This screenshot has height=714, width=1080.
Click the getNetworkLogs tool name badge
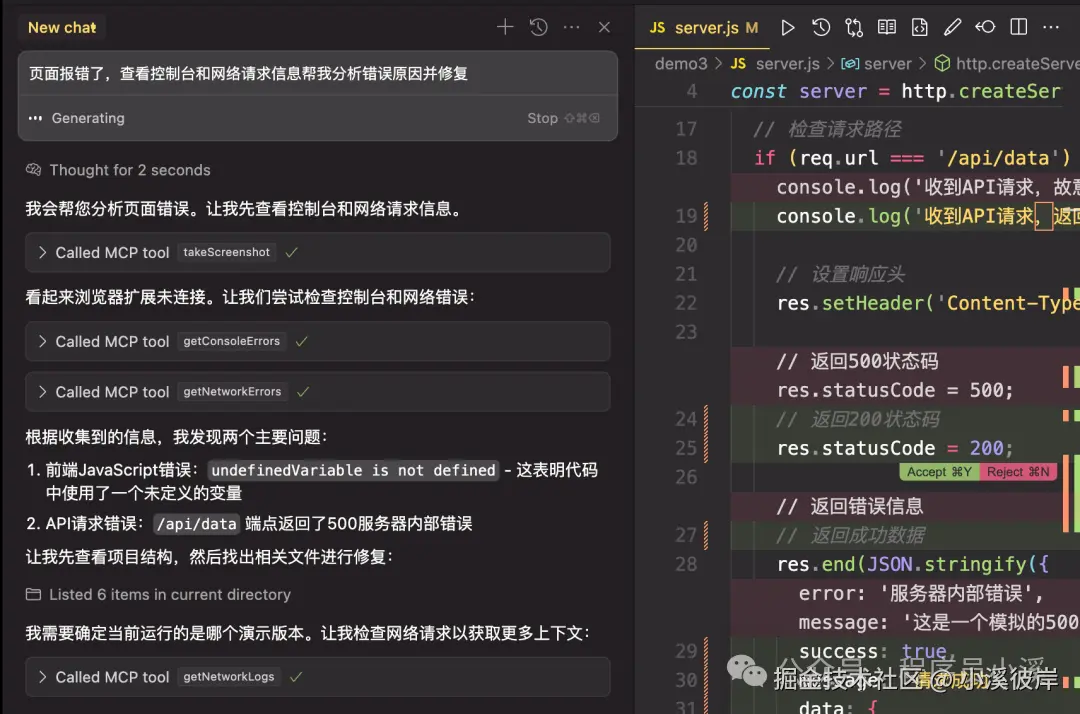tap(229, 677)
